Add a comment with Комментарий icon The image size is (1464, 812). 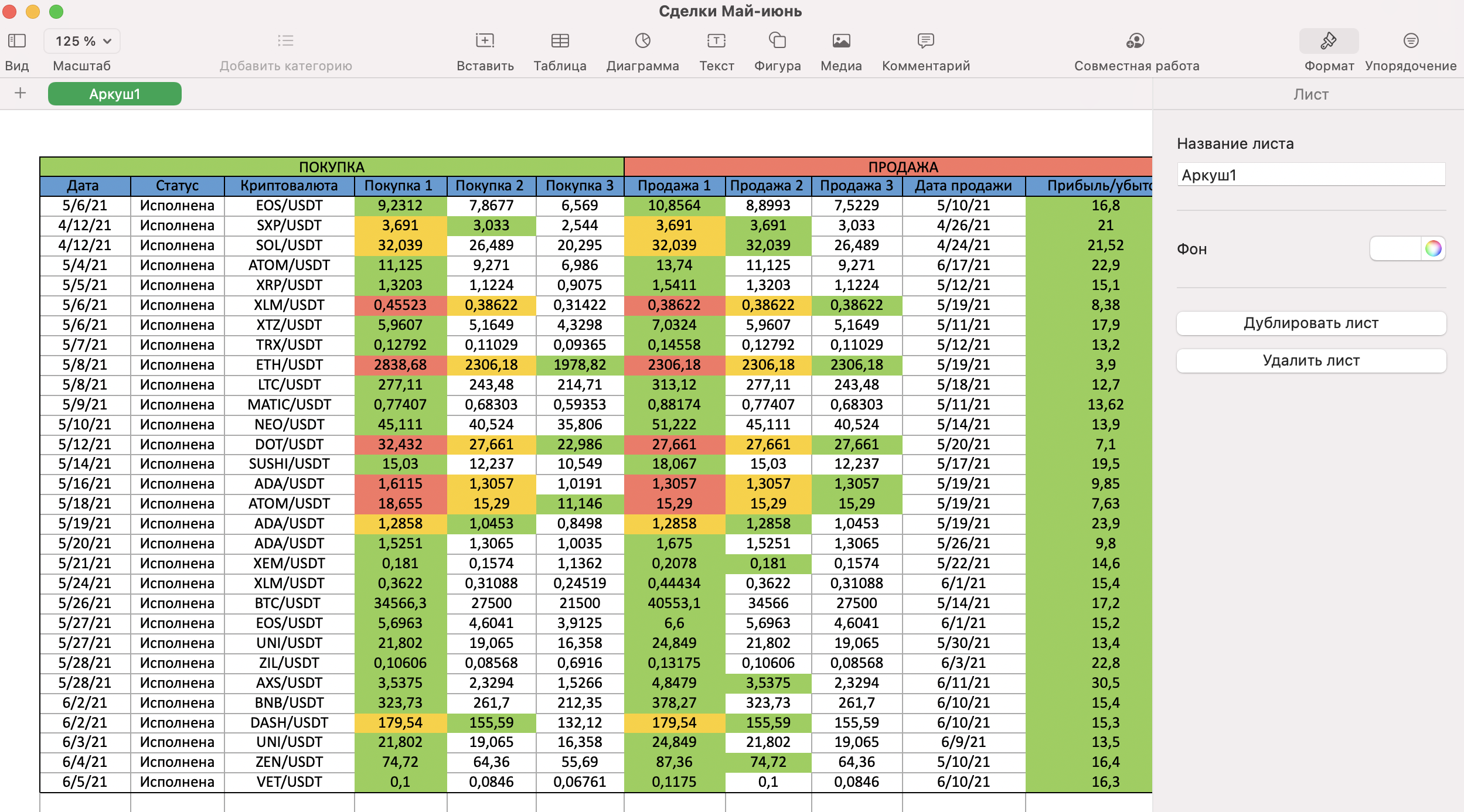(x=925, y=40)
